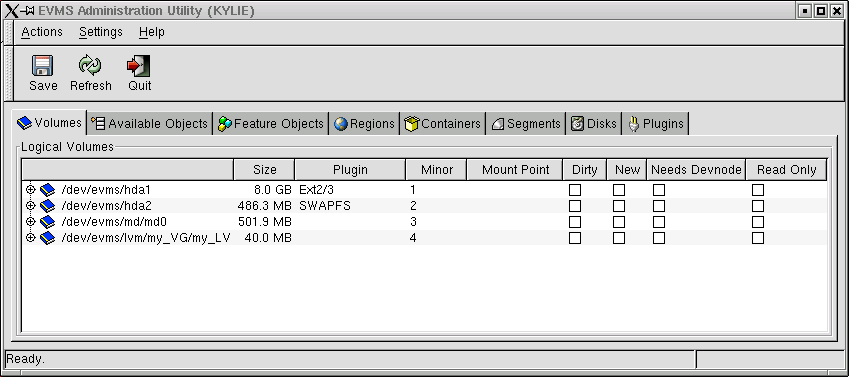The width and height of the screenshot is (849, 377).
Task: Click the Save floppy disk icon
Action: coord(42,66)
